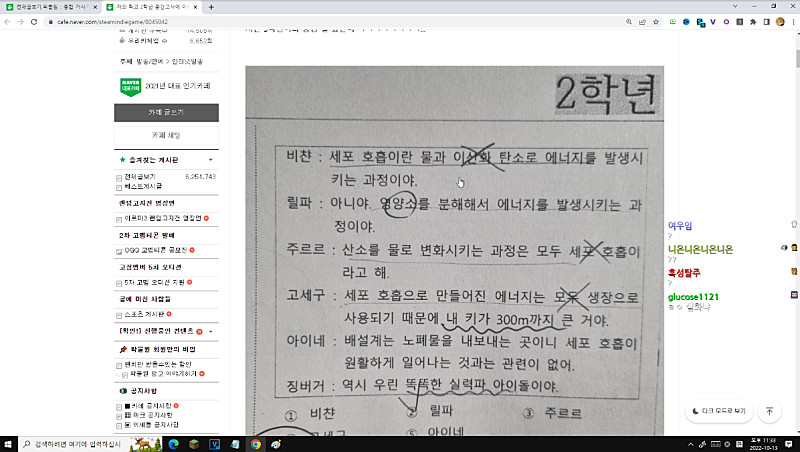This screenshot has width=800, height=452.
Task: Open the zoom magnifier icon in address bar
Action: point(629,22)
